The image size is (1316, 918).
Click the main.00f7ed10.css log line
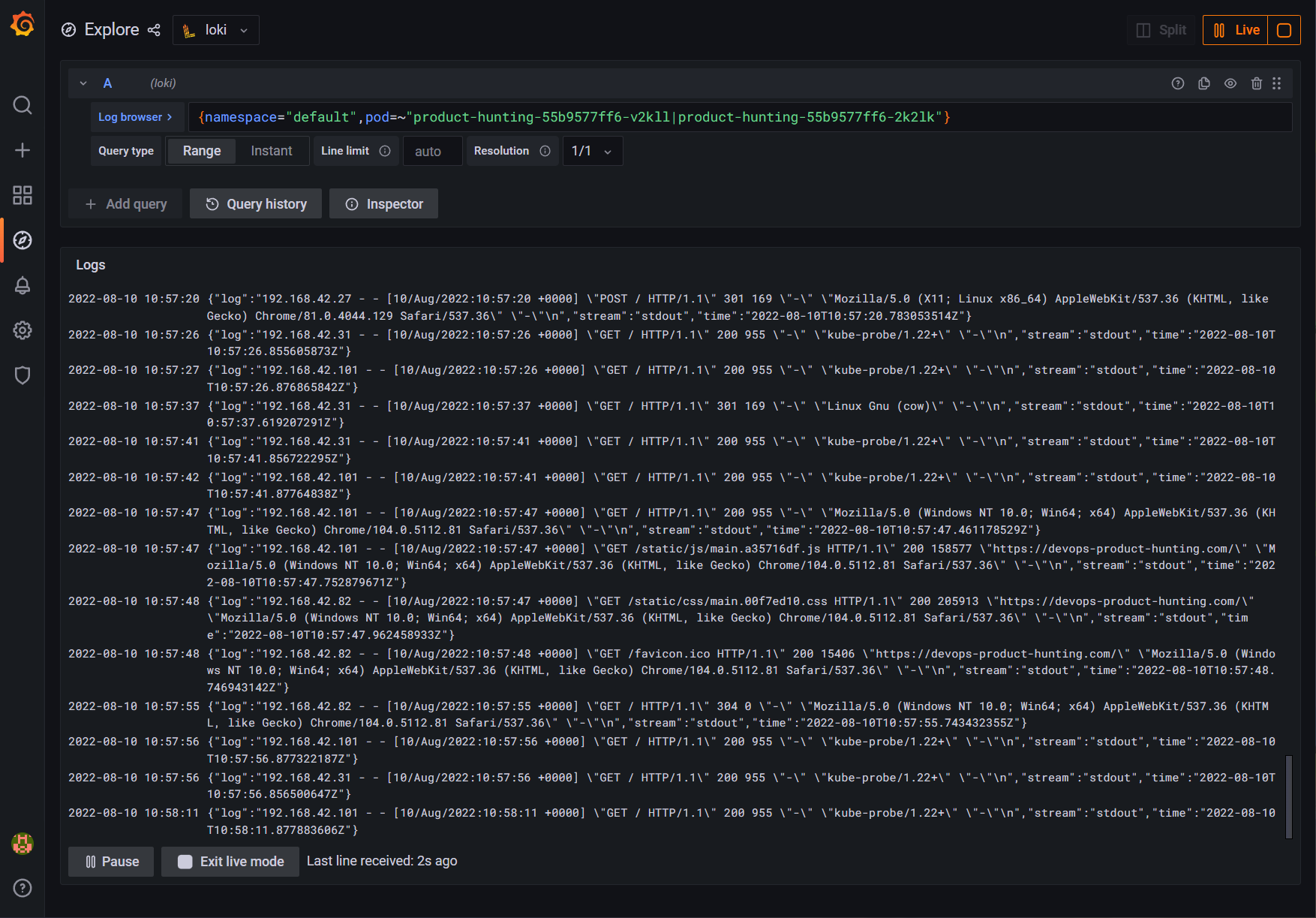pos(672,618)
